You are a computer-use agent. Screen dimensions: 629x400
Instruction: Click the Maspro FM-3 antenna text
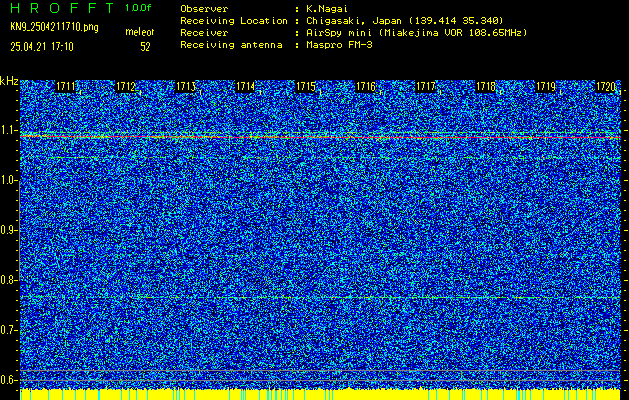(x=339, y=45)
